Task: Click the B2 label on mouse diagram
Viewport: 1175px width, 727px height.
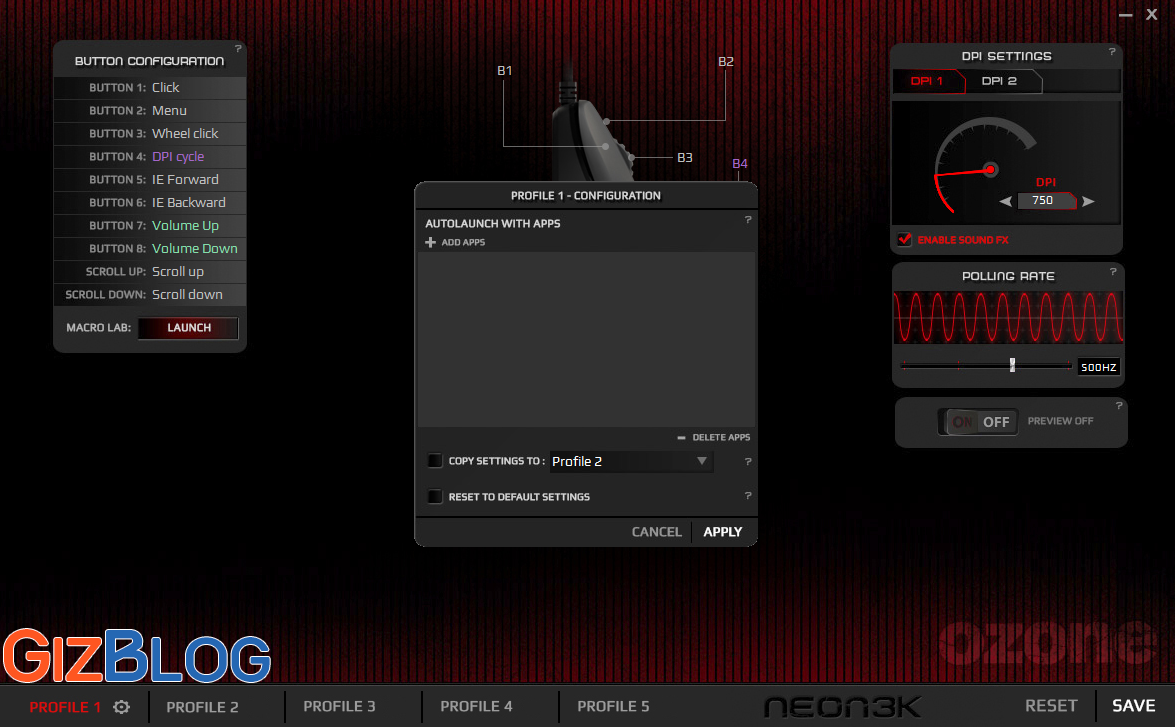Action: tap(725, 61)
